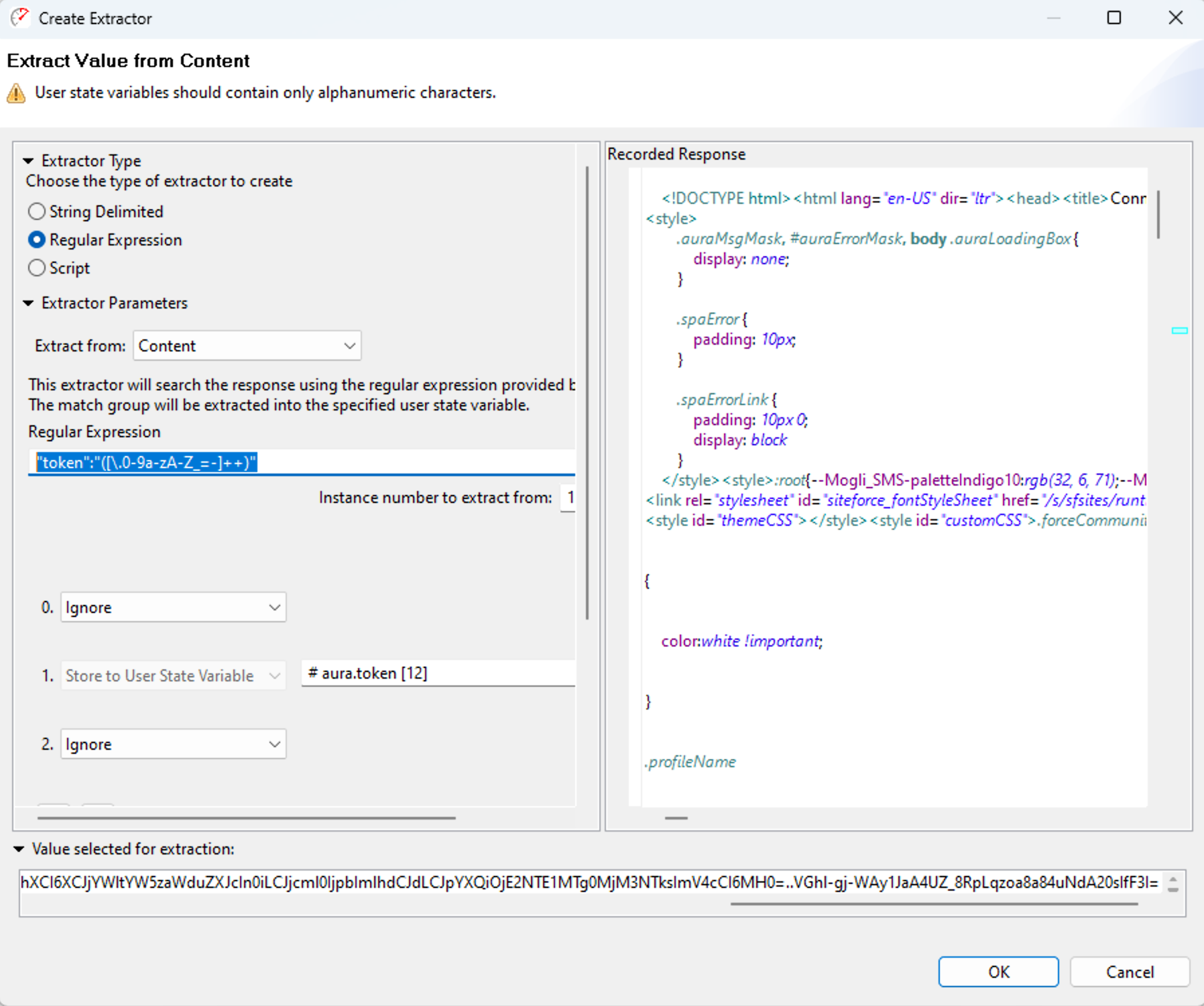1204x1006 pixels.
Task: Click the down arrow of extracted value stepper
Action: tap(1172, 889)
